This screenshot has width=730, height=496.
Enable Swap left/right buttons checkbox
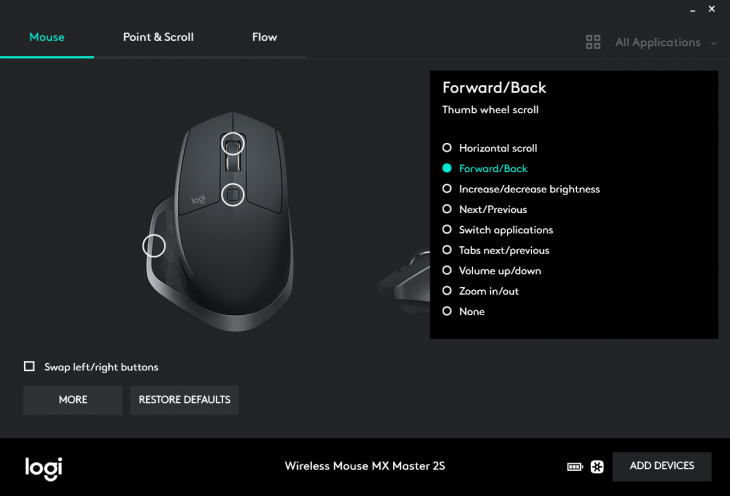coord(29,367)
